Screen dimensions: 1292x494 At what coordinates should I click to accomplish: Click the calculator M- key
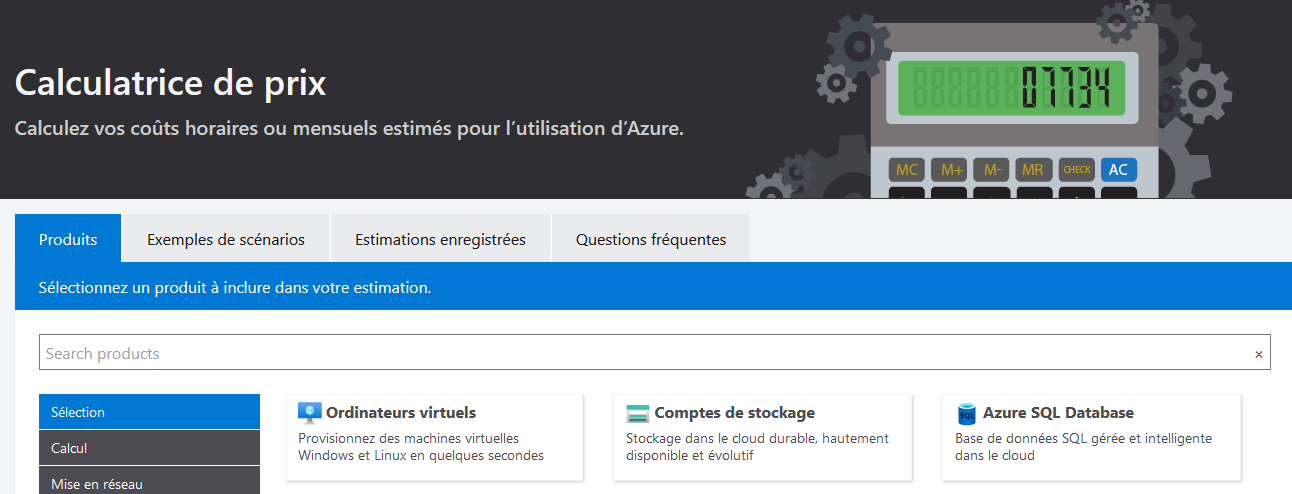click(992, 169)
